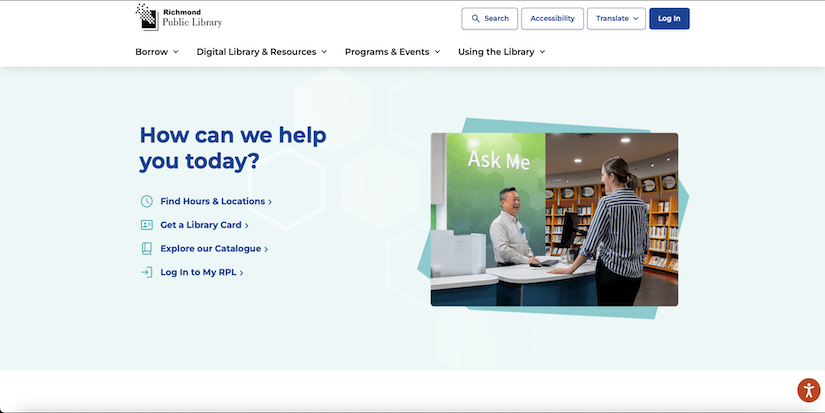Select the Log In to My RPL link
The height and width of the screenshot is (413, 825).
(200, 272)
